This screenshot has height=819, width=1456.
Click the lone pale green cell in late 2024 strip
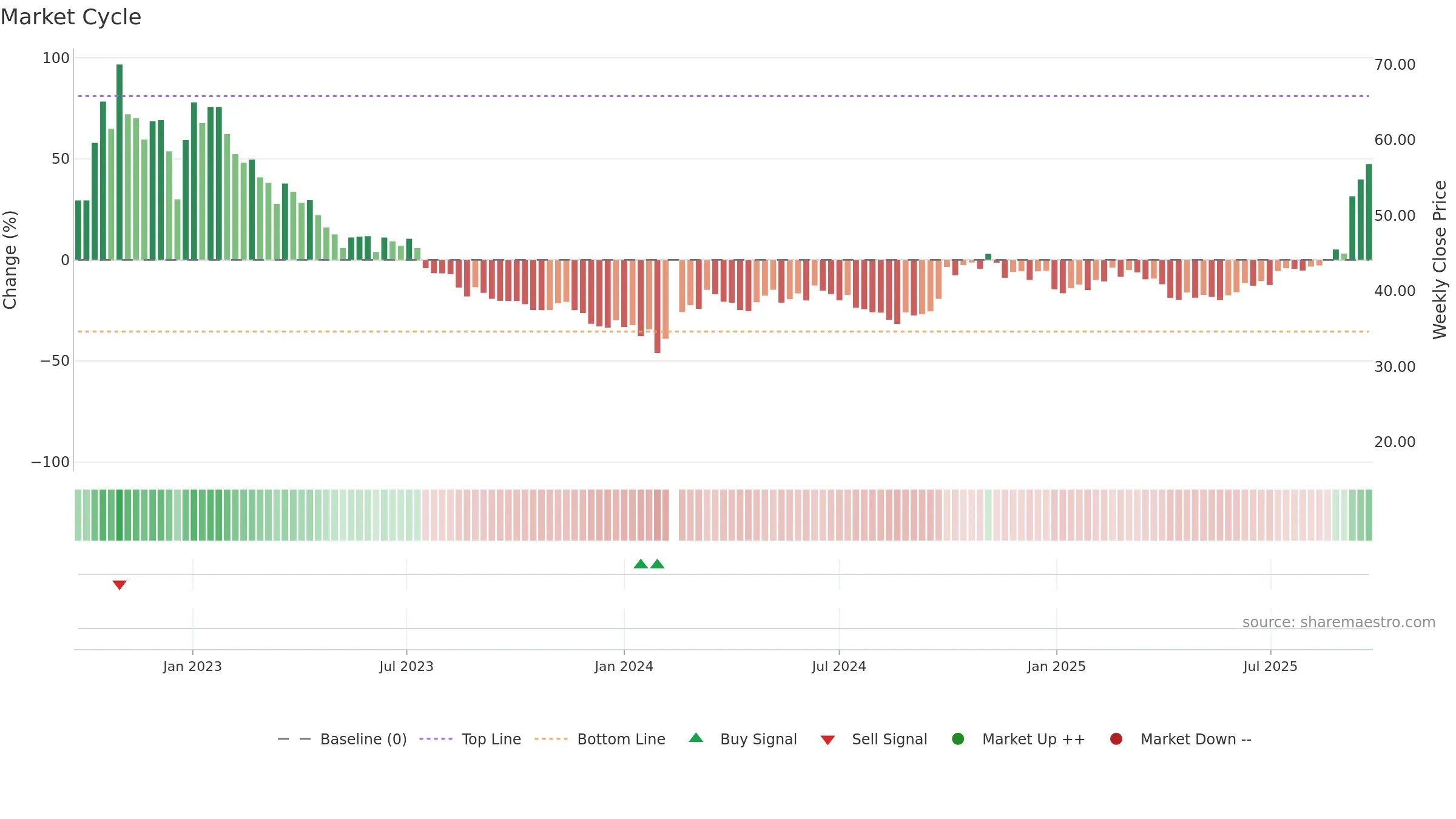pyautogui.click(x=988, y=514)
